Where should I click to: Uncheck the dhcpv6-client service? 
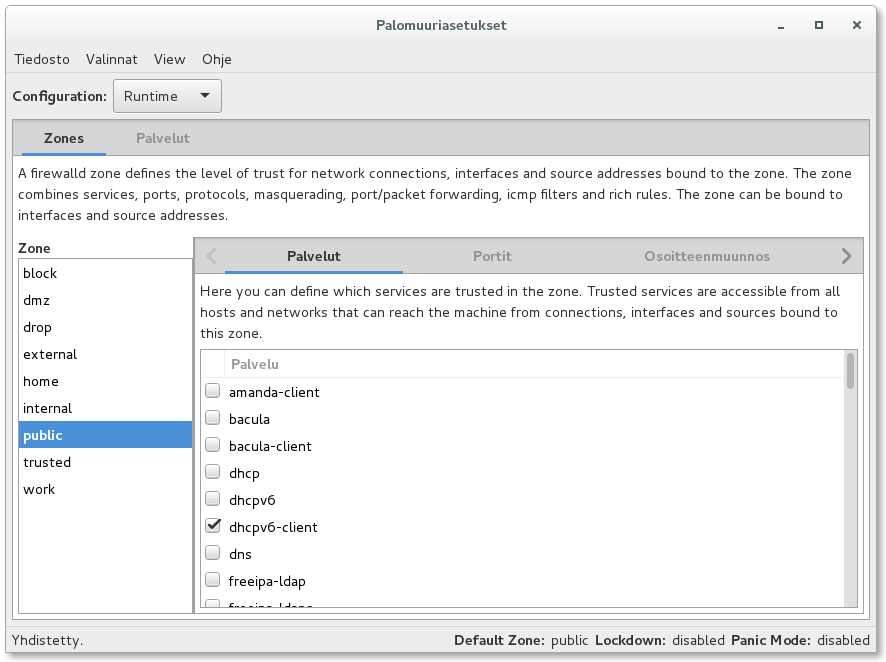tap(212, 527)
